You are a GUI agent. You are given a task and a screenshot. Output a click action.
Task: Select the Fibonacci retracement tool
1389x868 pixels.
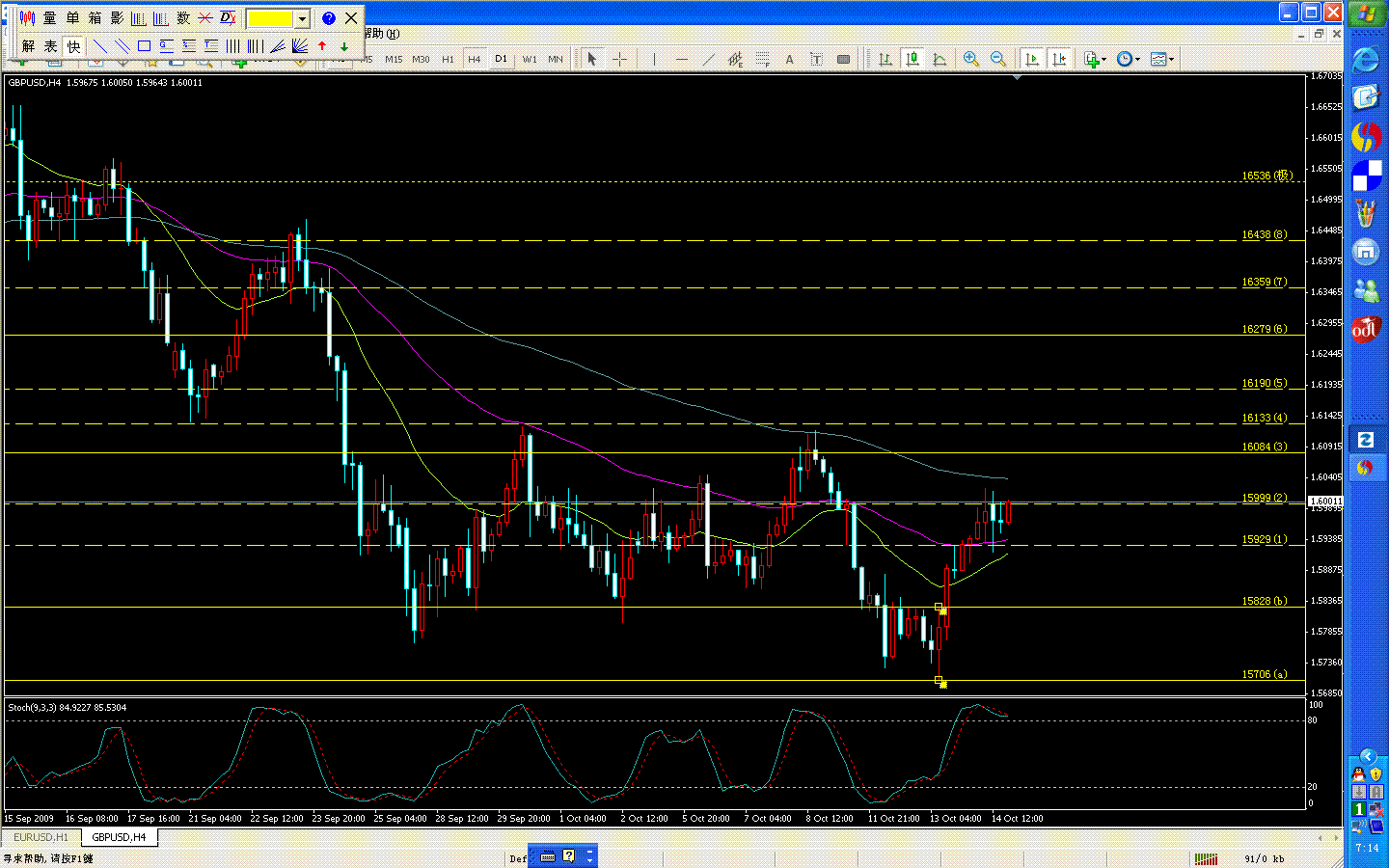[x=762, y=60]
